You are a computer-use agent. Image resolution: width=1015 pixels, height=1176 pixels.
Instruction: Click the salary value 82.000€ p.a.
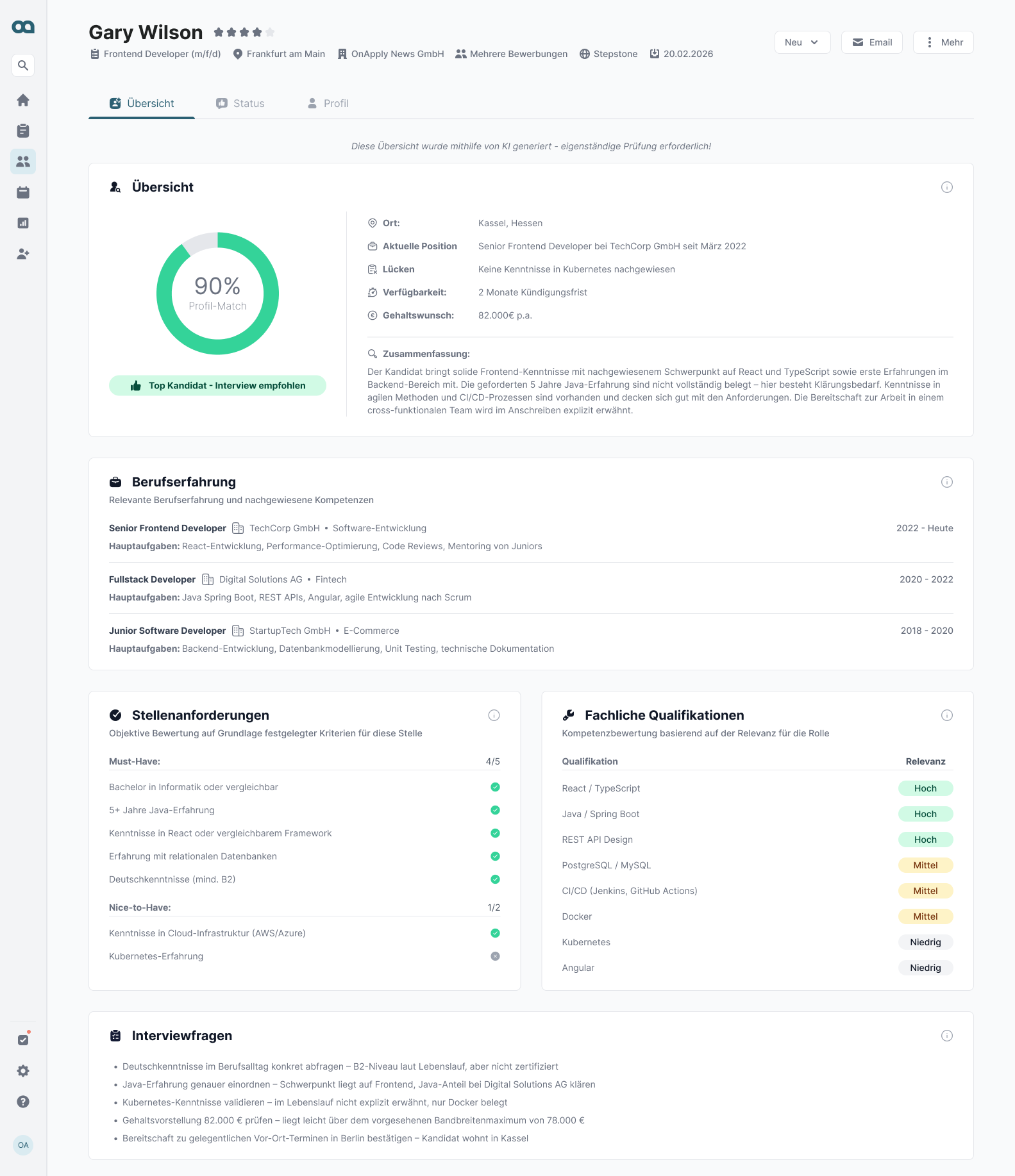pyautogui.click(x=505, y=315)
